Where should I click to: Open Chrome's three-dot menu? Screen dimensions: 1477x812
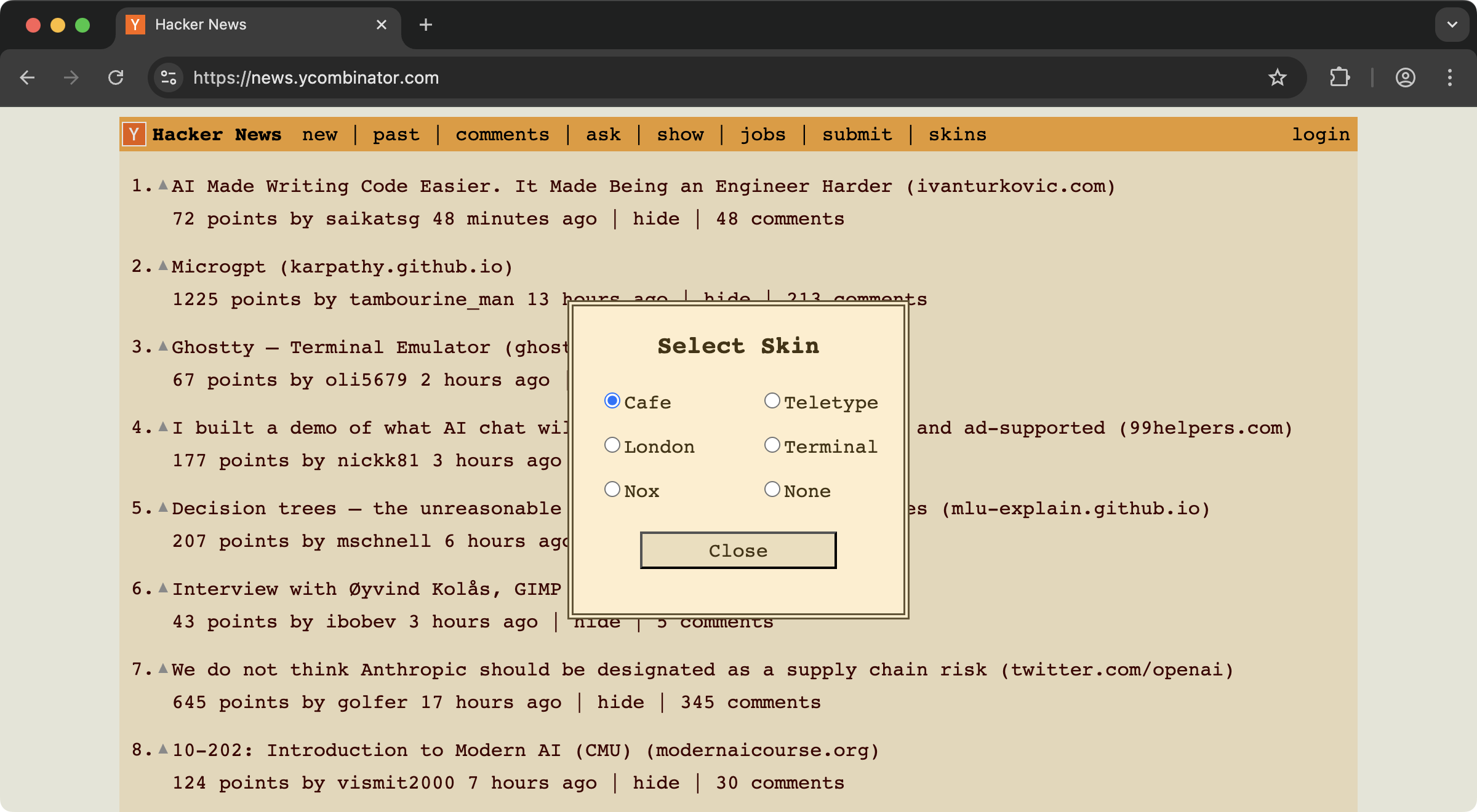tap(1450, 78)
